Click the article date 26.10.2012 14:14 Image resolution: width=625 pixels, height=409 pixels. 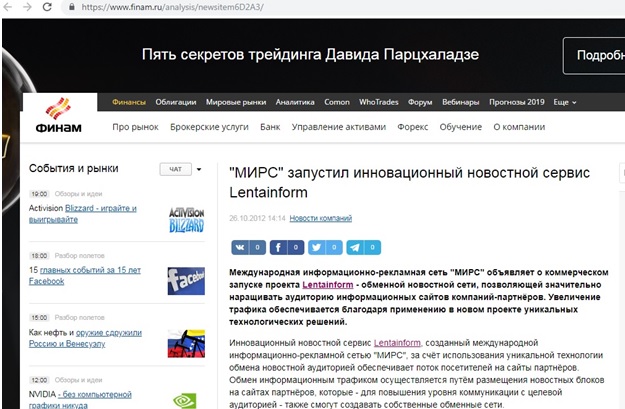257,218
